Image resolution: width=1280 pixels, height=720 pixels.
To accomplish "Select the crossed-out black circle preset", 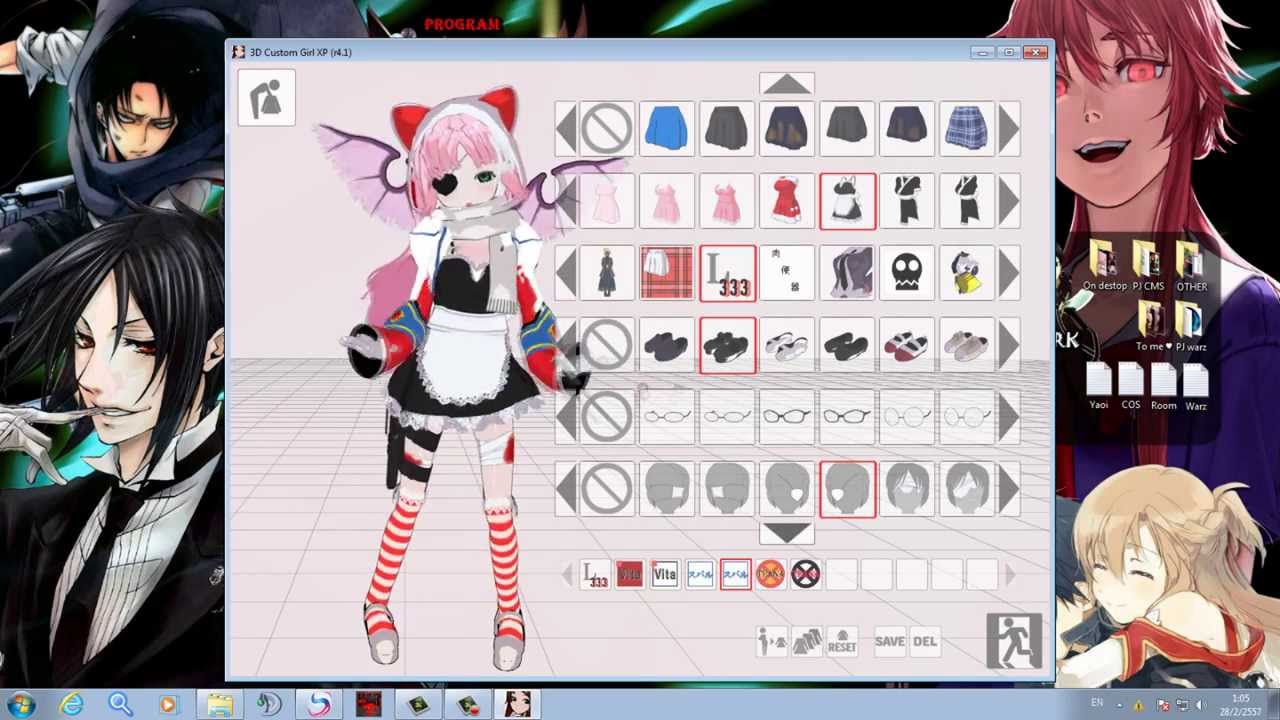I will [x=805, y=574].
